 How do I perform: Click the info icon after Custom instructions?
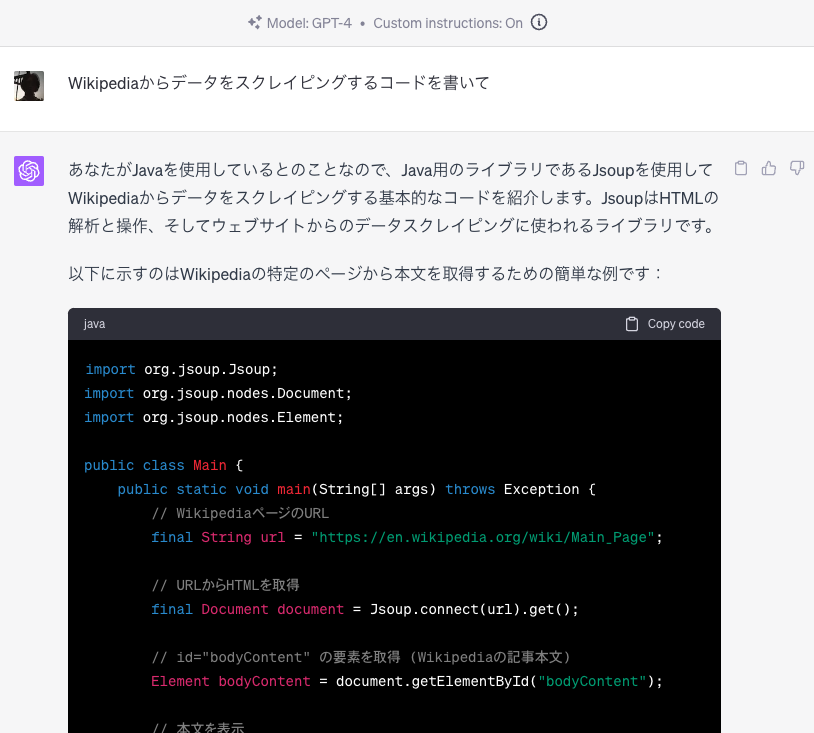[x=539, y=22]
